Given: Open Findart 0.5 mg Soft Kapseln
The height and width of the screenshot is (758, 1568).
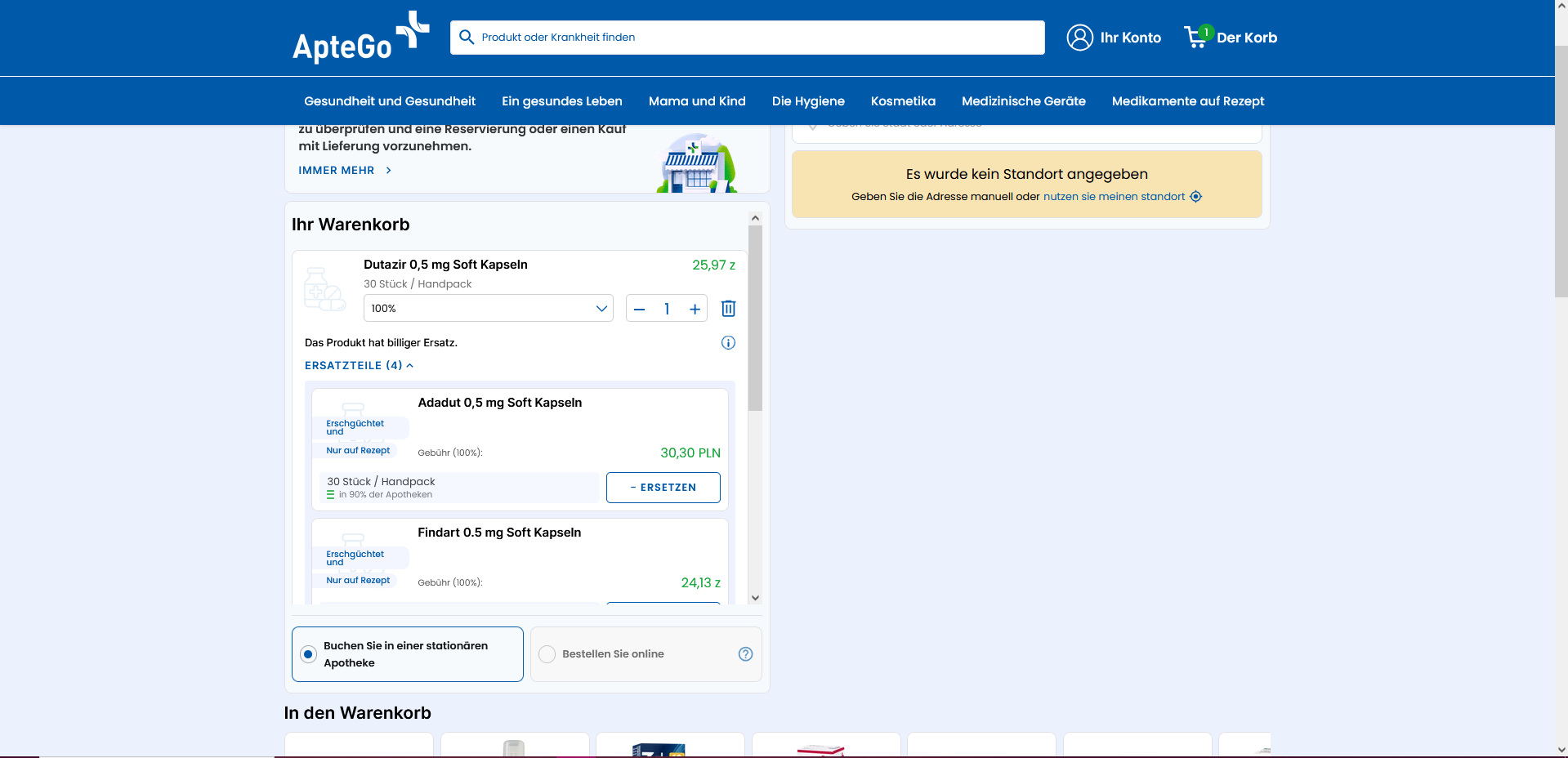Looking at the screenshot, I should click(x=499, y=533).
